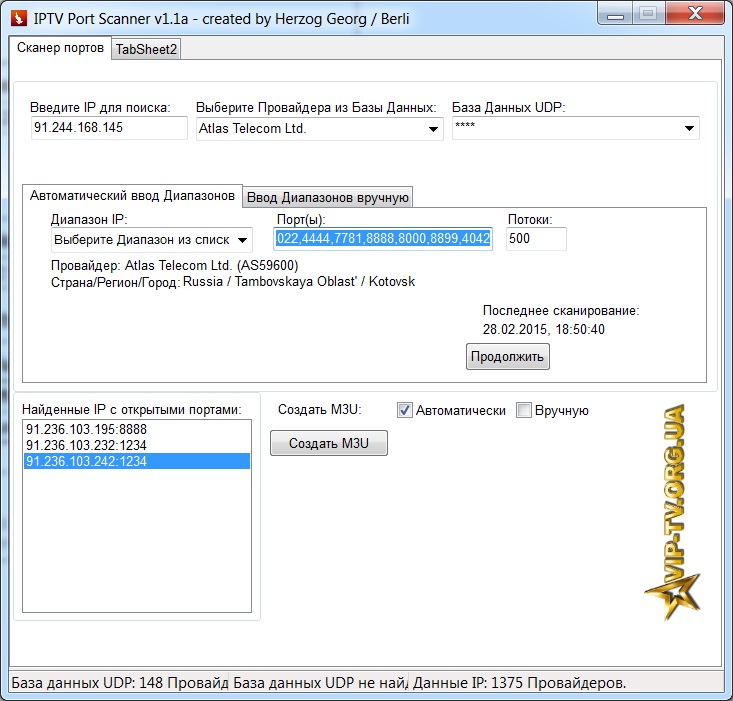The height and width of the screenshot is (701, 733).
Task: Click the Продолжить button
Action: tap(508, 357)
